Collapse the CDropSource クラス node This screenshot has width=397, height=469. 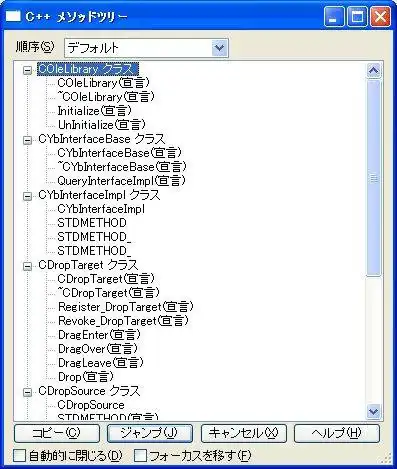pyautogui.click(x=27, y=392)
